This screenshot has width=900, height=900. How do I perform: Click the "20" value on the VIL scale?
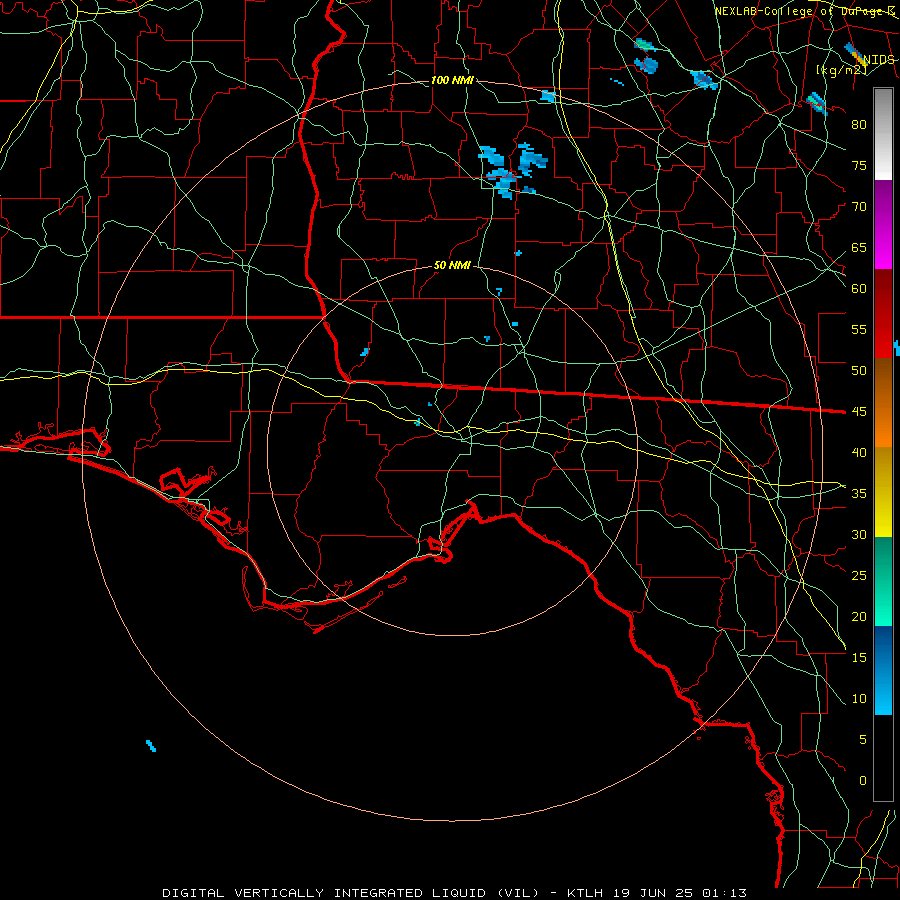[859, 616]
